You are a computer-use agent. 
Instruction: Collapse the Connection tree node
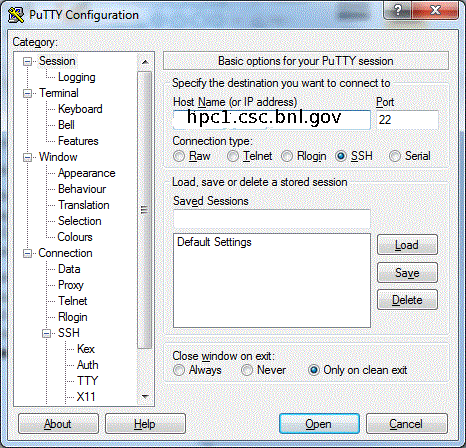[x=27, y=253]
